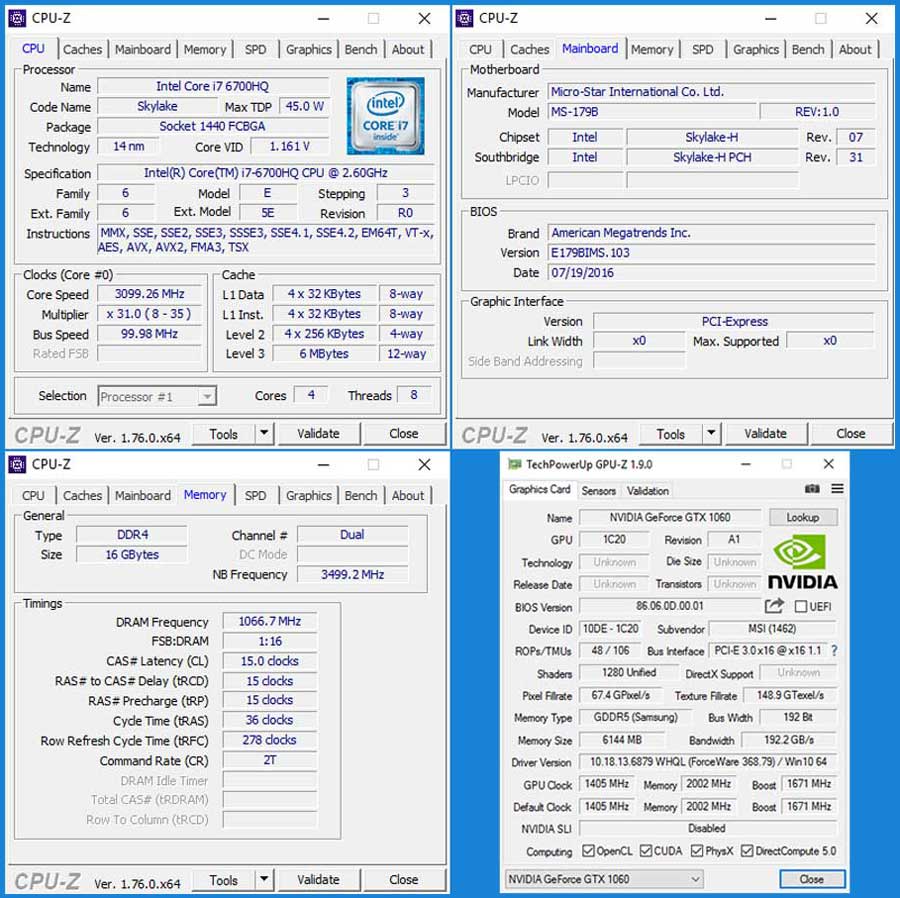
Task: Open the Sensors tab in GPU-Z
Action: [x=598, y=491]
